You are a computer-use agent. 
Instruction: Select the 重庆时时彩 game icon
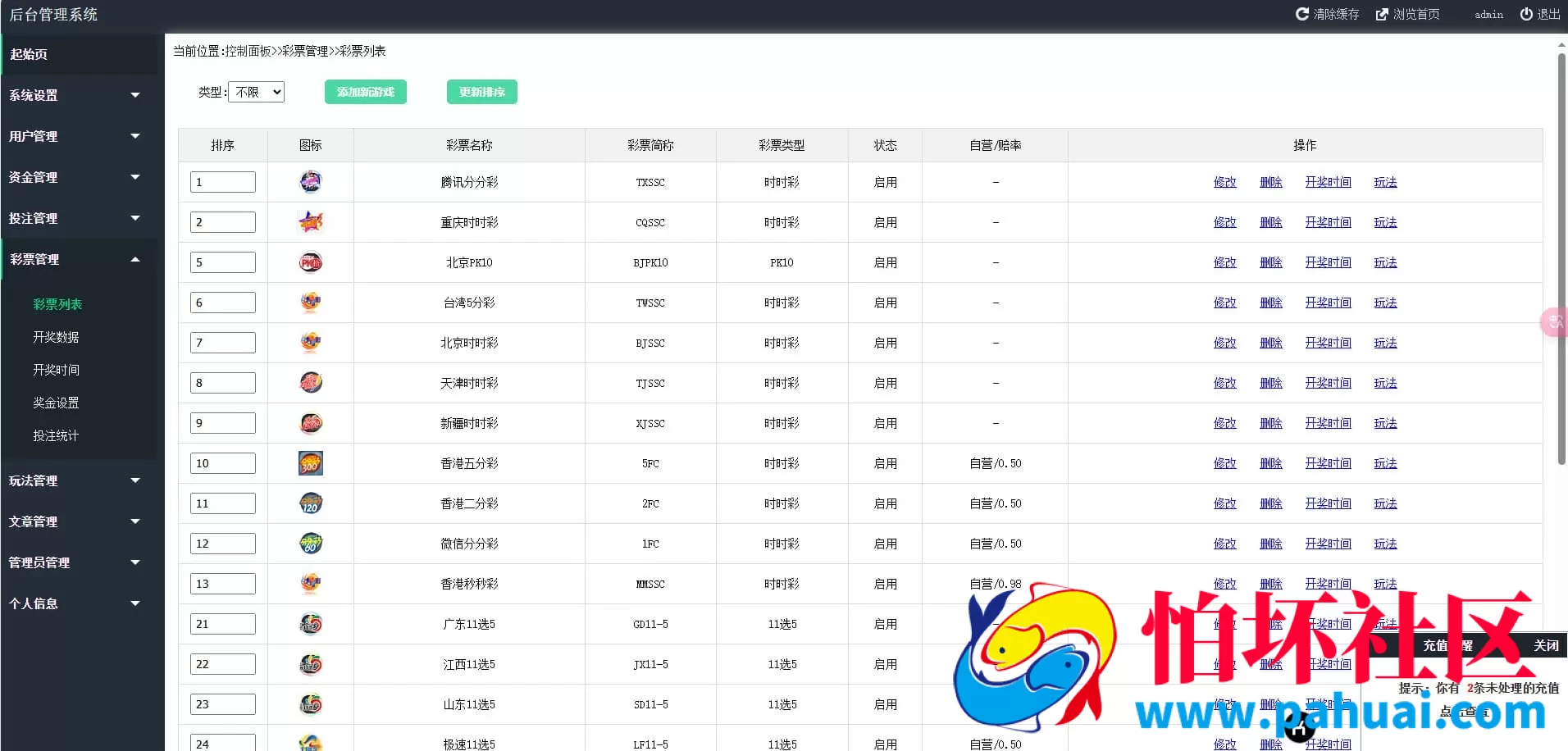click(x=311, y=221)
